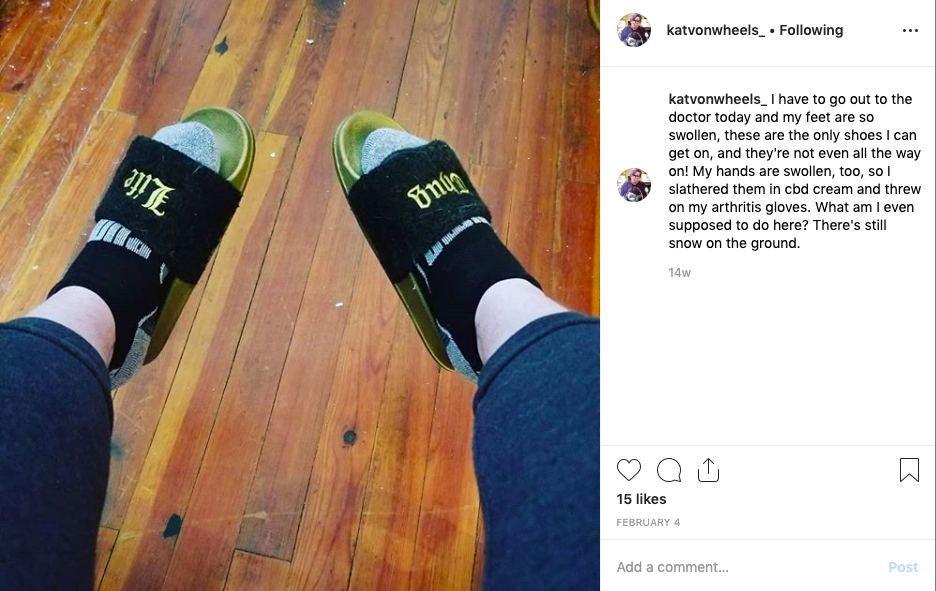The height and width of the screenshot is (591, 936).
Task: Open comments via the speech bubble icon
Action: (669, 470)
